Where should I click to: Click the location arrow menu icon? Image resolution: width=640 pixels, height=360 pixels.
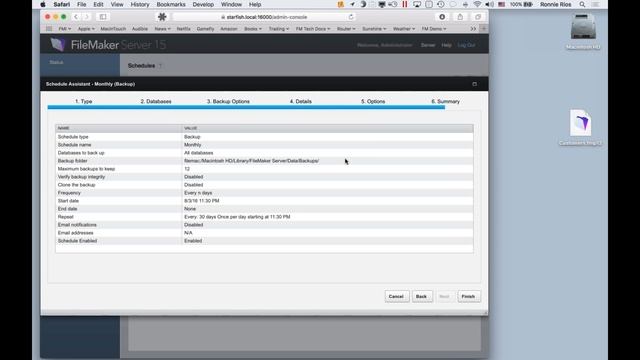[x=352, y=4]
